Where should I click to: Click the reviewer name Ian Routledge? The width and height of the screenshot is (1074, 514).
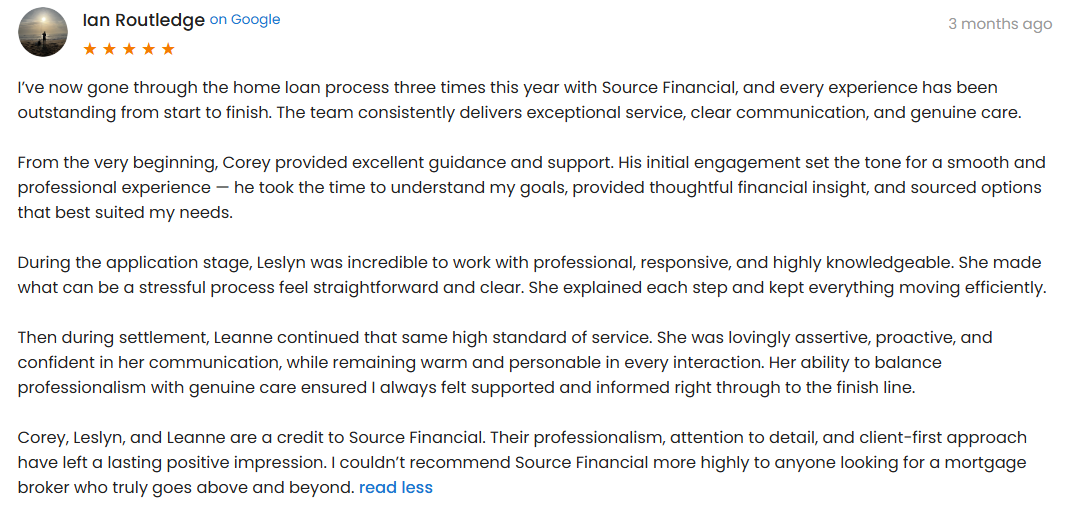click(143, 20)
